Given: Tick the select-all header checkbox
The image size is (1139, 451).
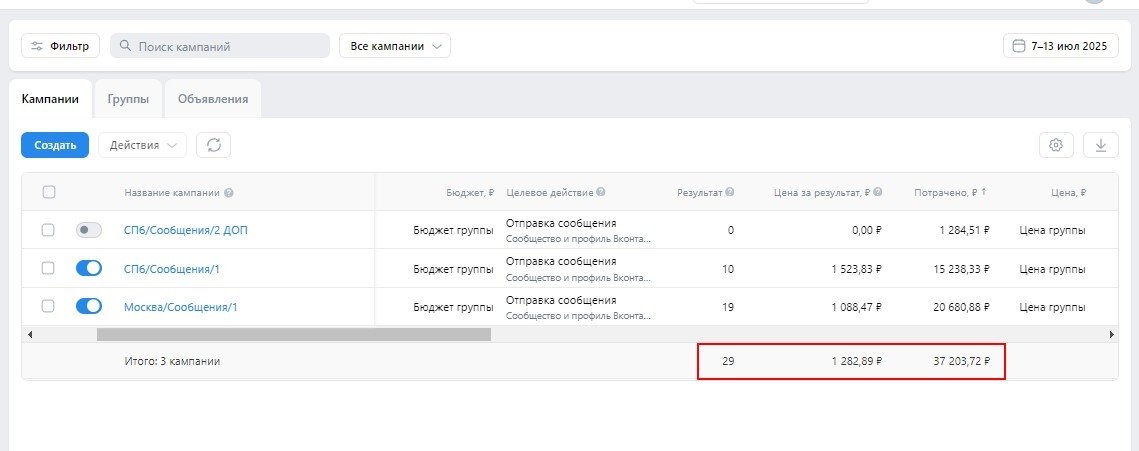Looking at the screenshot, I should [x=48, y=192].
